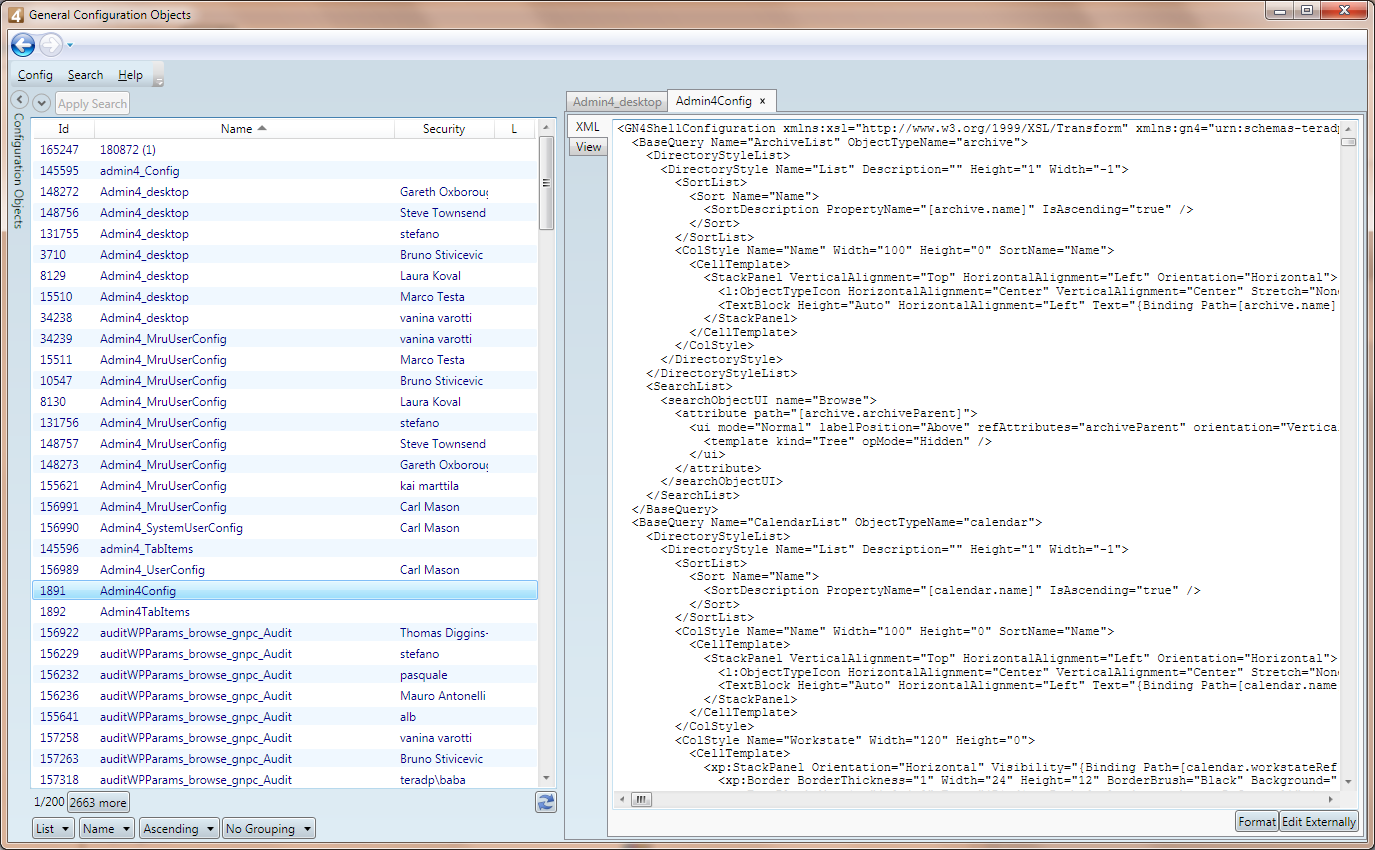Image resolution: width=1375 pixels, height=850 pixels.
Task: Select auditWPParams row for Mauro Antonelli
Action: tap(285, 696)
